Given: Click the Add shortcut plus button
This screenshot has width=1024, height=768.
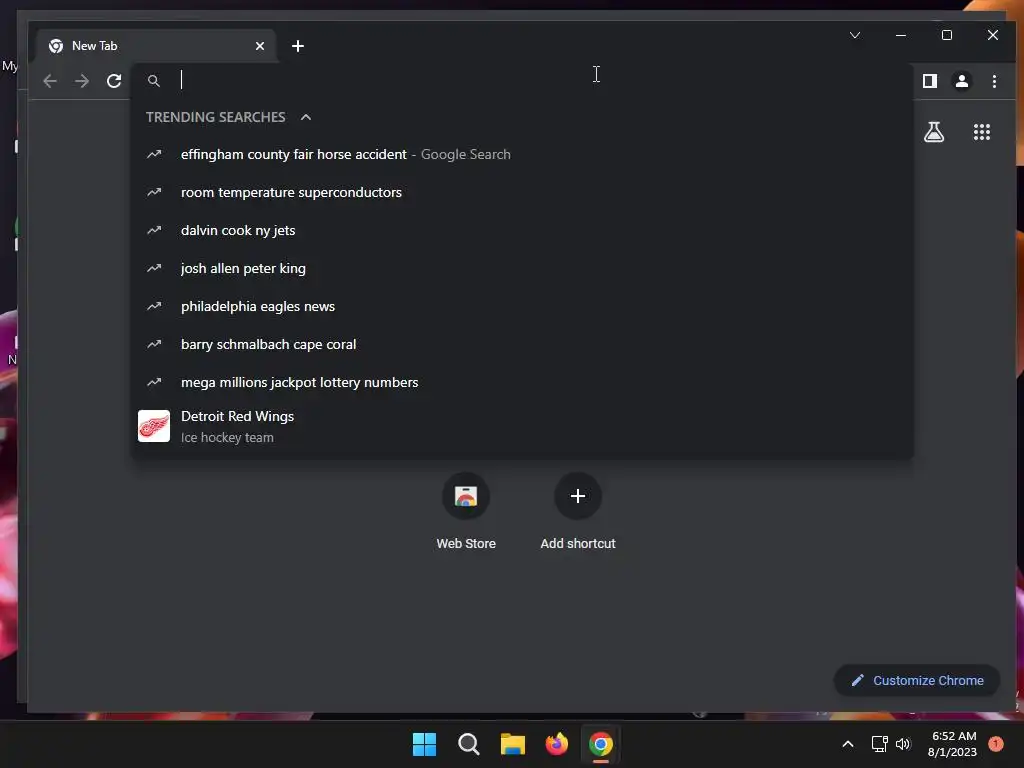Looking at the screenshot, I should pos(578,496).
